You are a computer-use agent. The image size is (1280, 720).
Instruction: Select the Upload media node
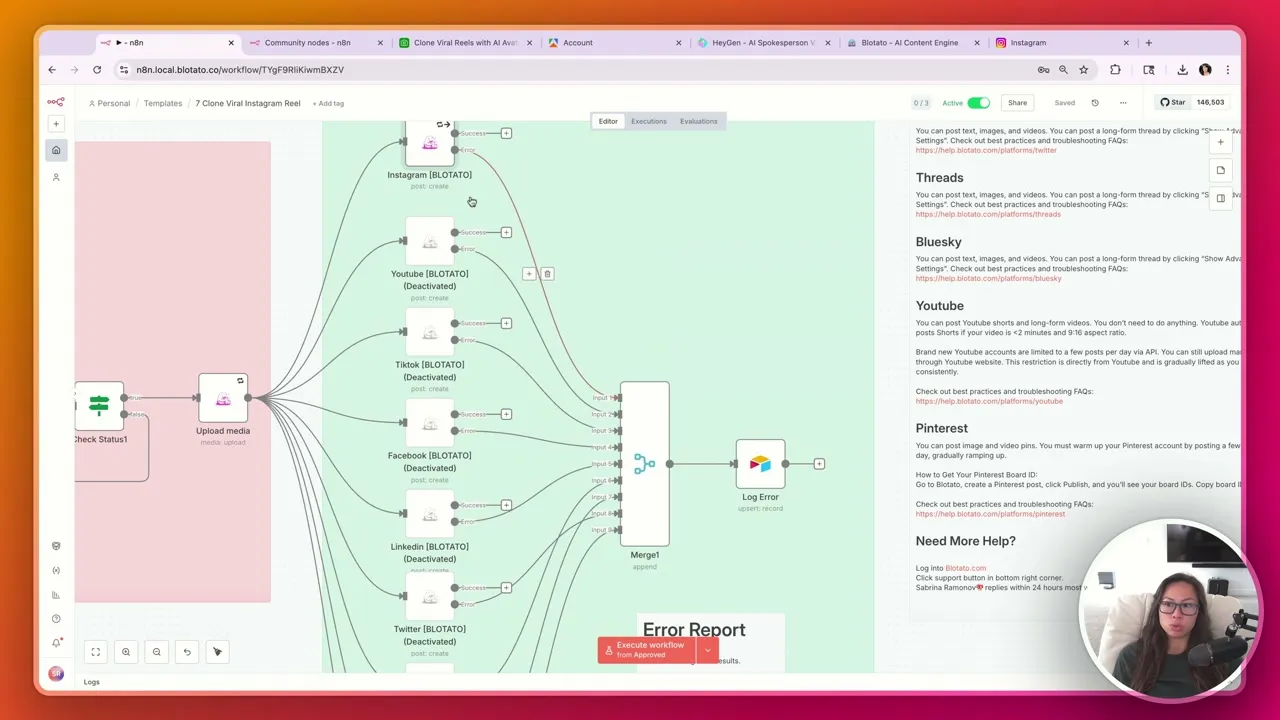pyautogui.click(x=223, y=398)
